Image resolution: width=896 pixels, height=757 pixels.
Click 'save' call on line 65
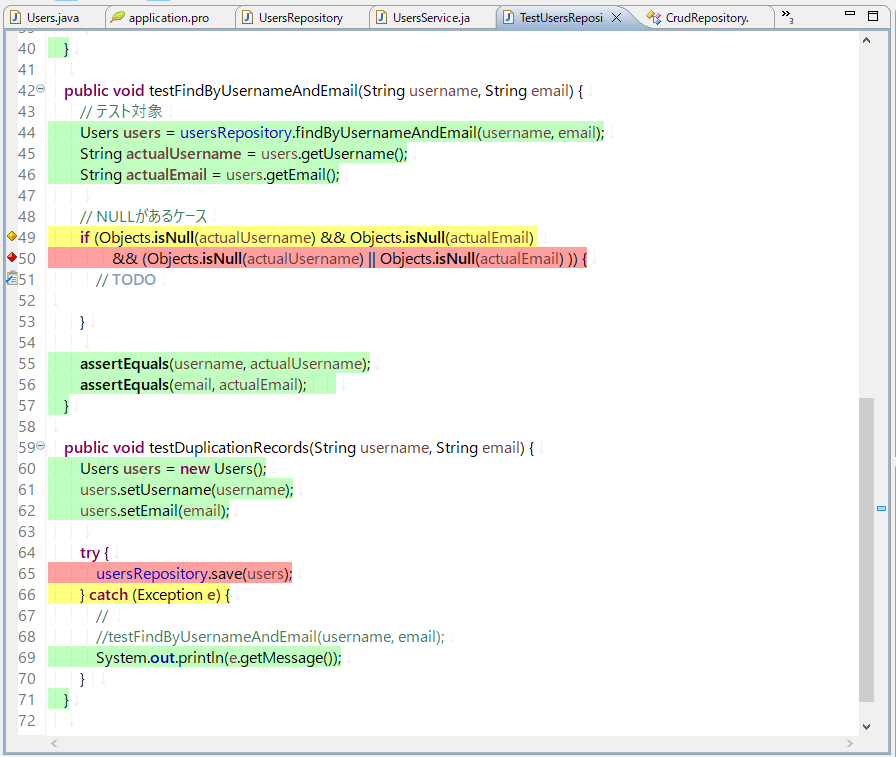click(x=227, y=574)
